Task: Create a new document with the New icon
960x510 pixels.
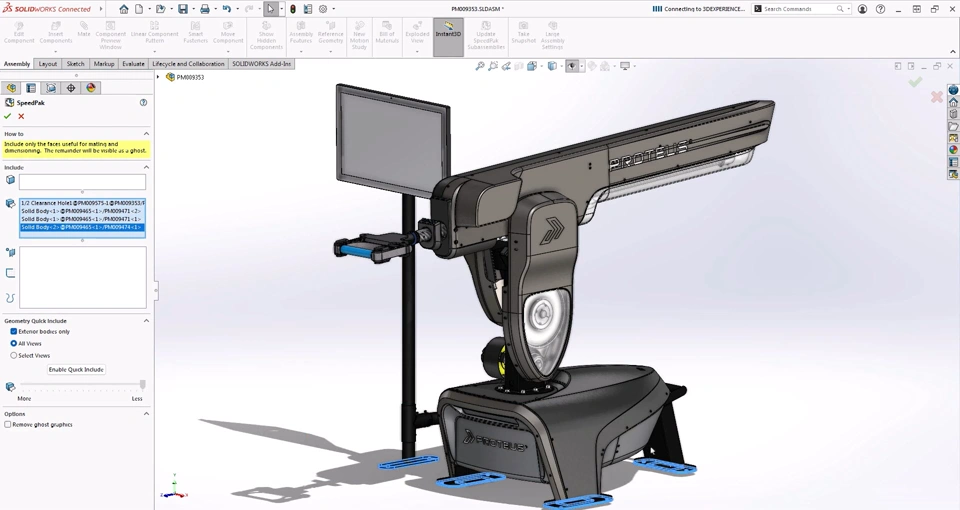Action: click(x=139, y=9)
